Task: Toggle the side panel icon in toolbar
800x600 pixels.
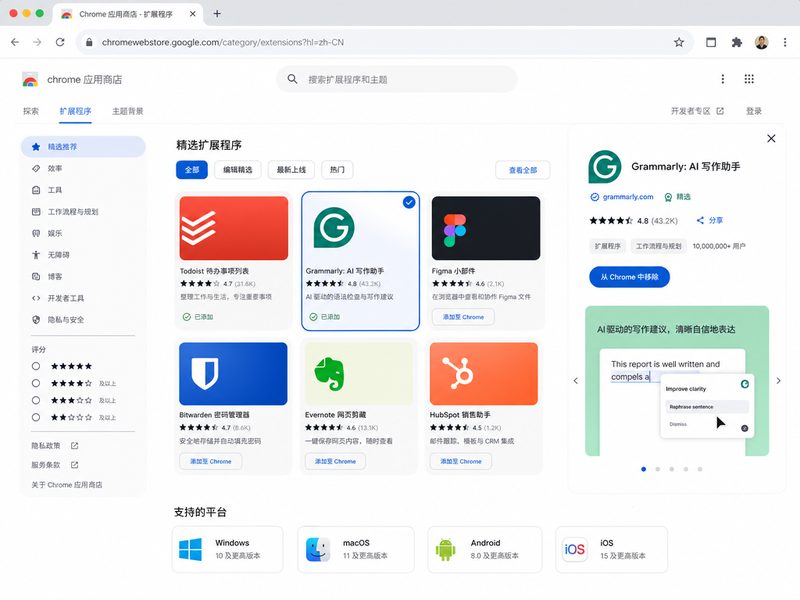Action: (711, 42)
